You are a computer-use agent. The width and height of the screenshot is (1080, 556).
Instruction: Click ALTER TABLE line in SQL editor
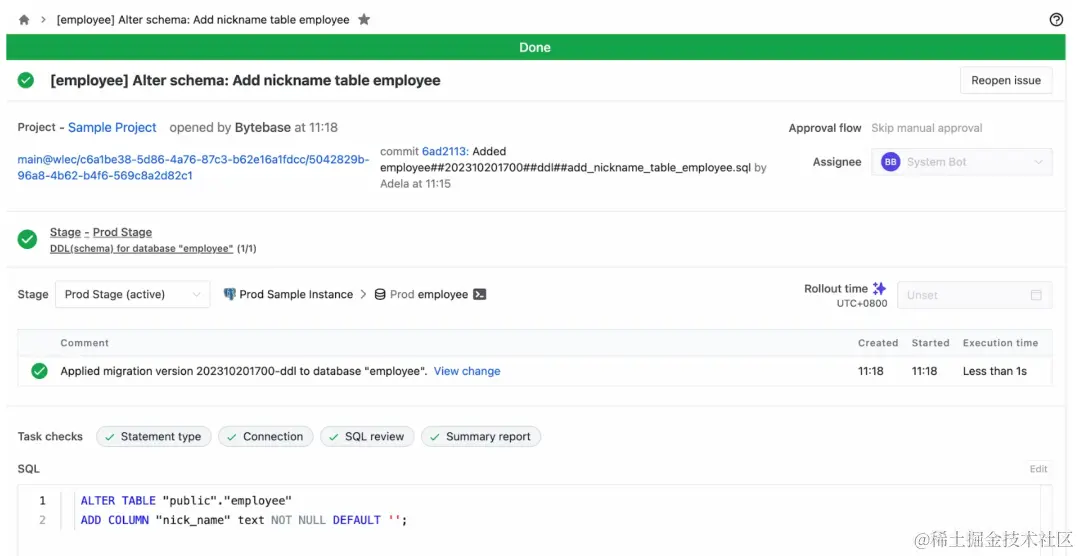(x=186, y=501)
